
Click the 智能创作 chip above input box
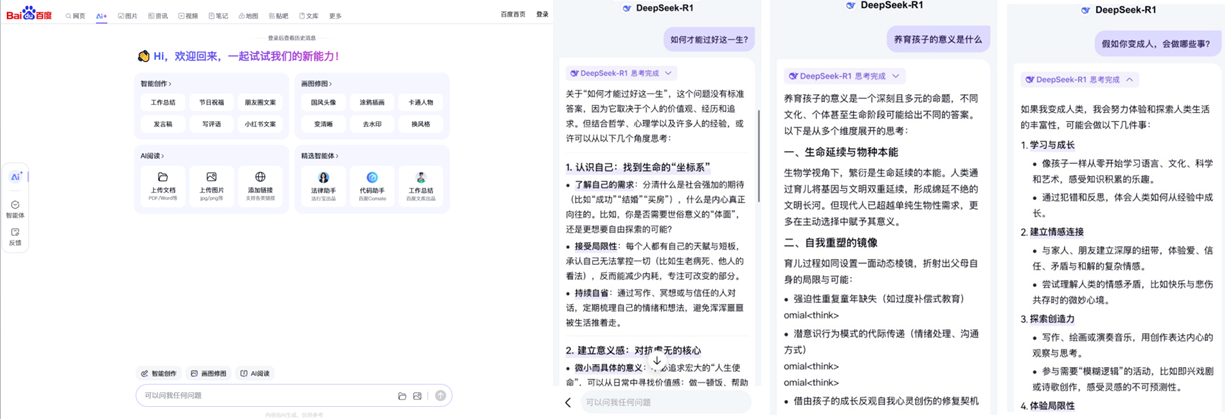[x=159, y=374]
